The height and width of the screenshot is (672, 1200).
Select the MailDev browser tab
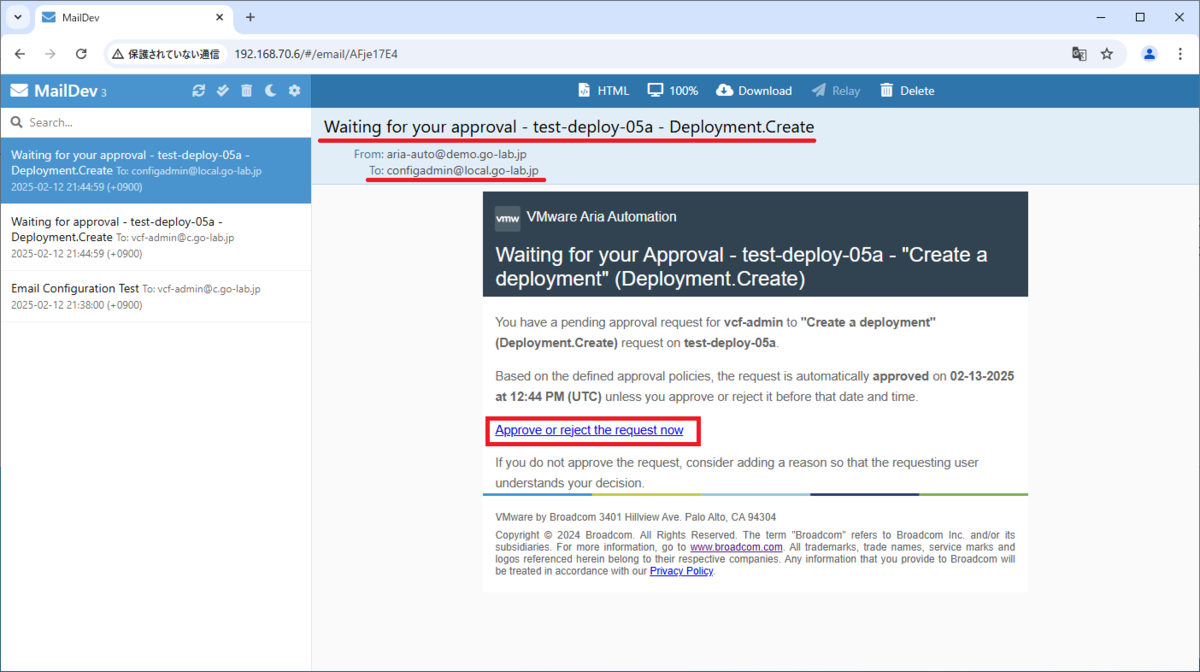133,17
